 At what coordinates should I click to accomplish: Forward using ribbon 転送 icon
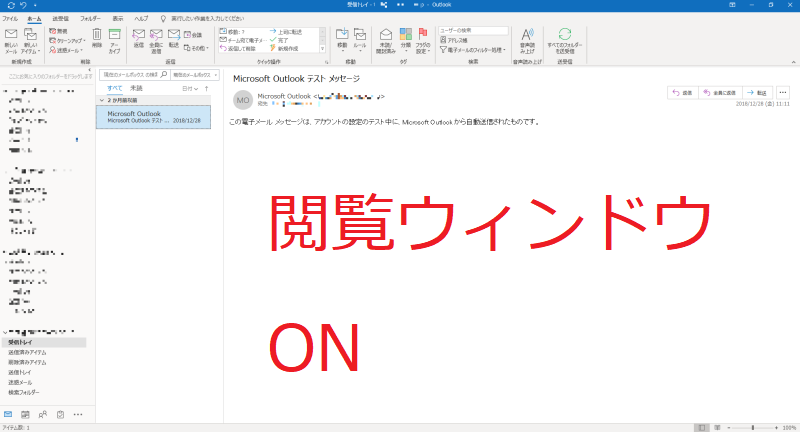pyautogui.click(x=173, y=38)
